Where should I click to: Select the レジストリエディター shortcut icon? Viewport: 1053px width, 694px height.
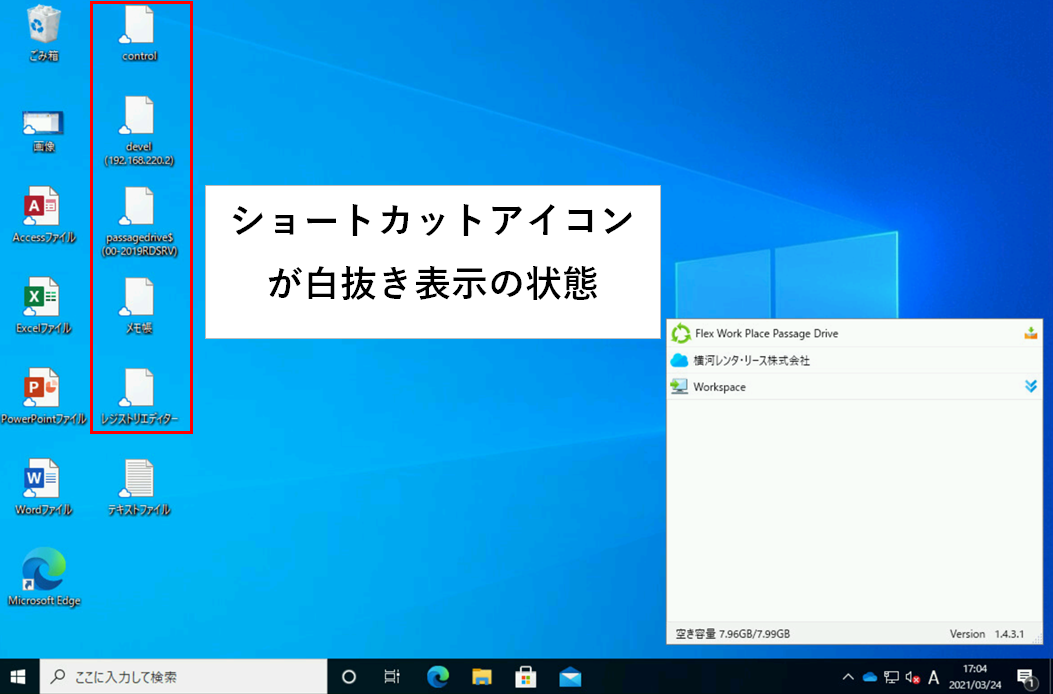[139, 389]
